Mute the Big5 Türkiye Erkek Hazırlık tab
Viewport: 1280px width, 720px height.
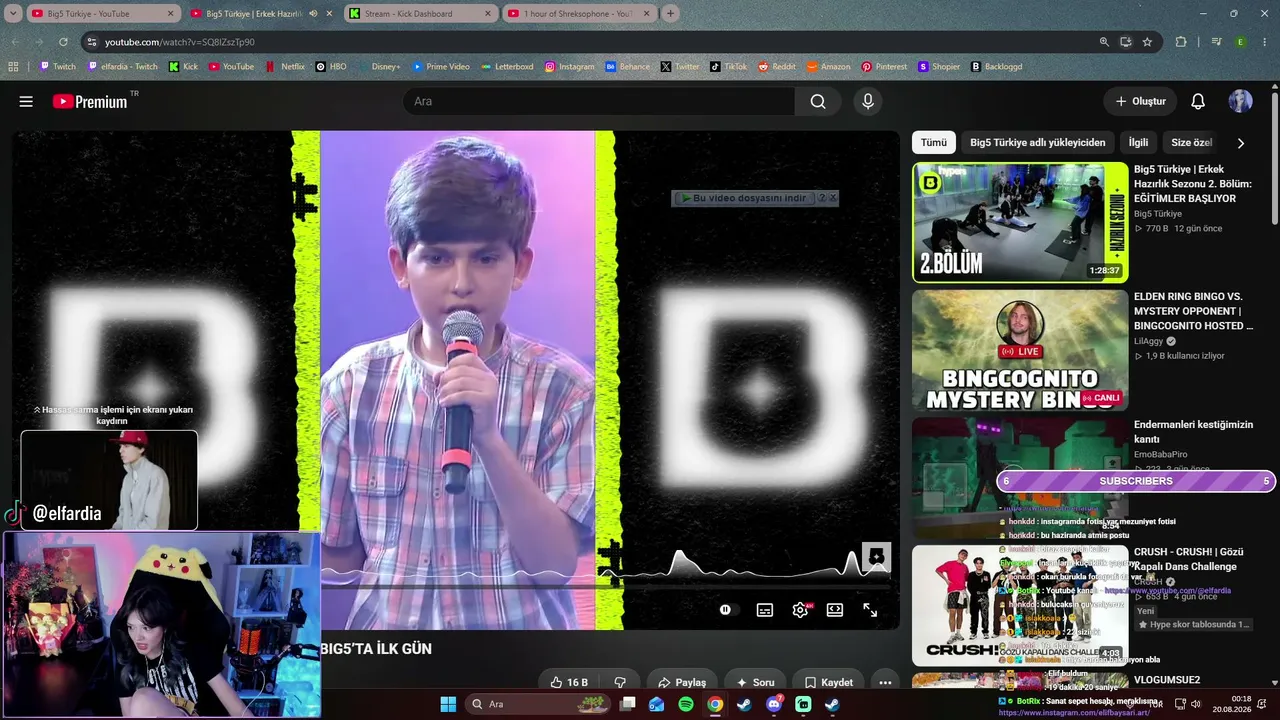[313, 13]
